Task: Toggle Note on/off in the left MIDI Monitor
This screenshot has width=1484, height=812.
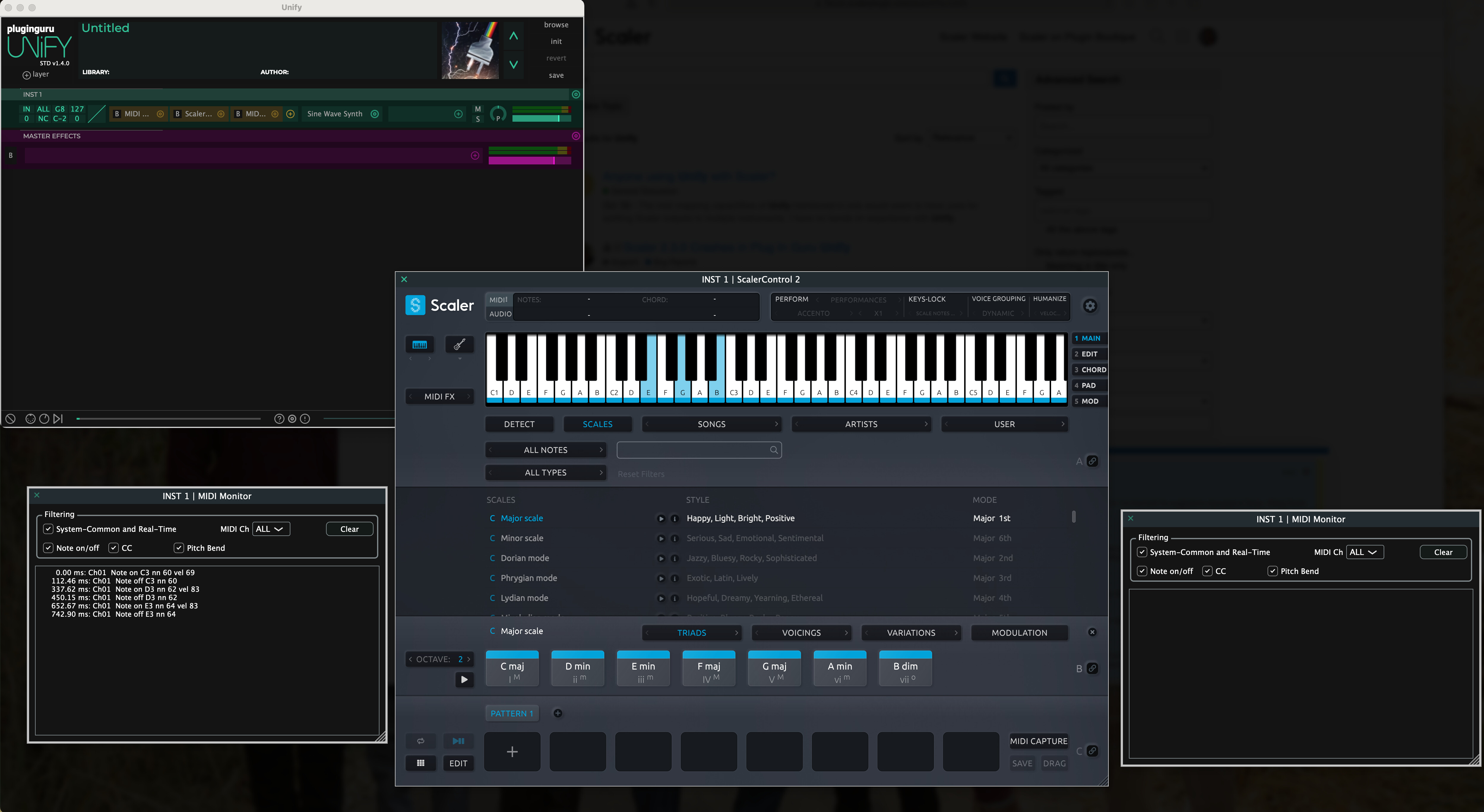Action: [48, 548]
